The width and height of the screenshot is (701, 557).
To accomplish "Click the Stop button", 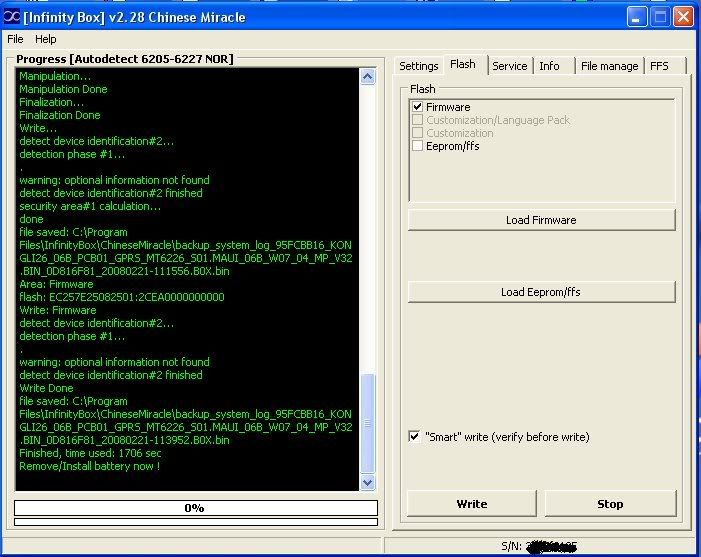I will pos(610,504).
